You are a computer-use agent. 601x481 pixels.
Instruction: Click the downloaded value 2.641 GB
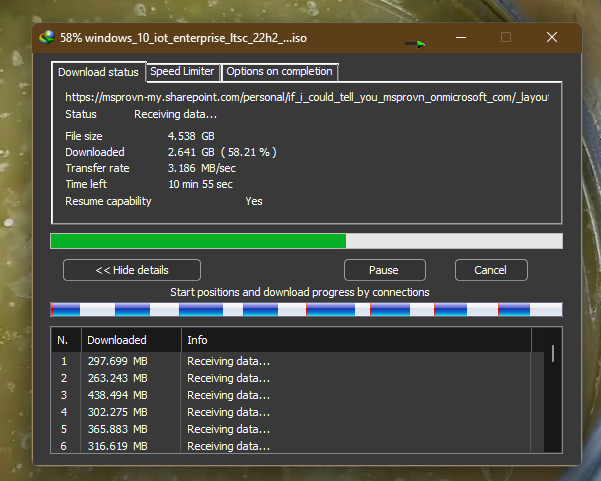click(191, 152)
